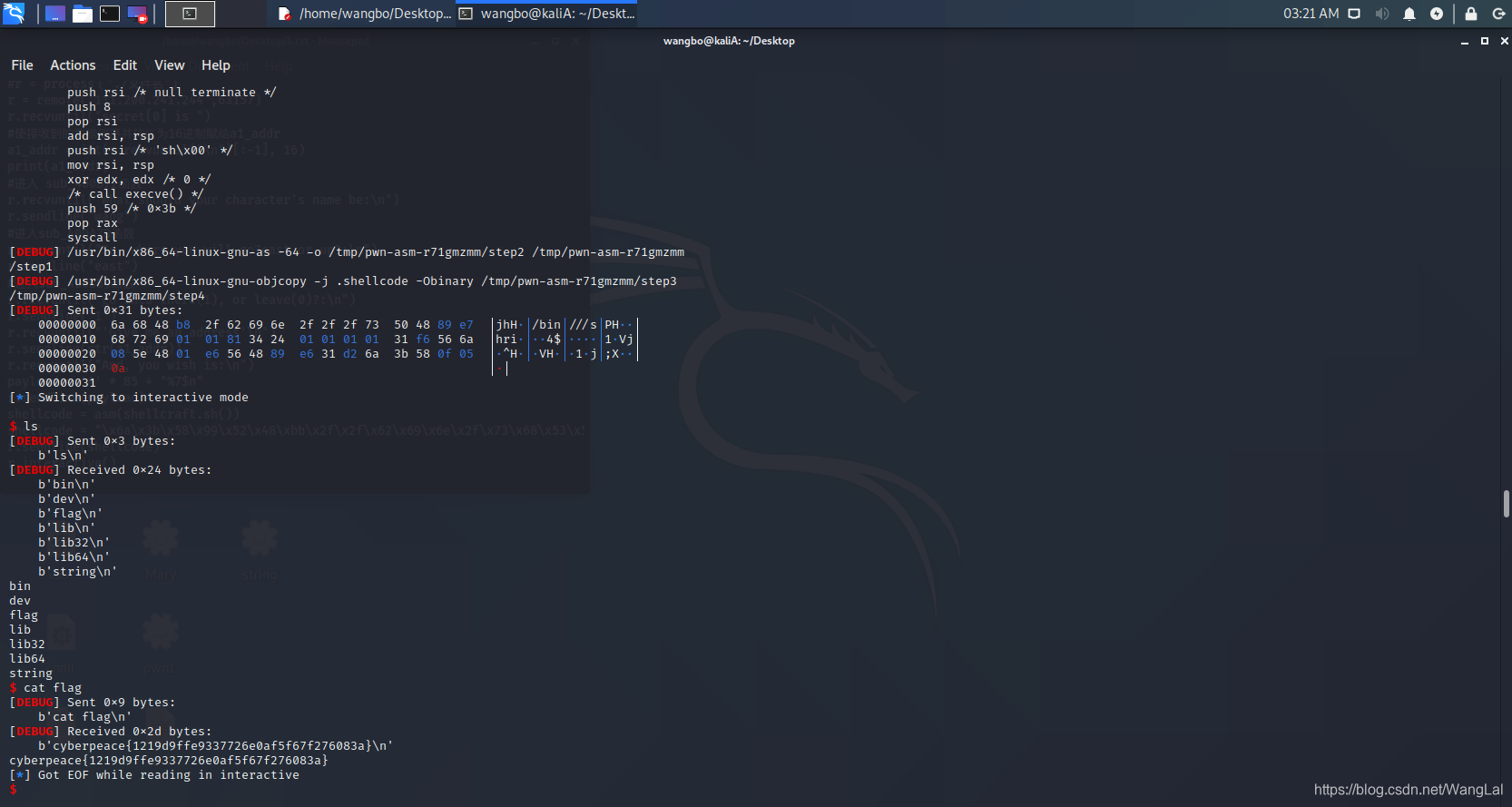Click the log out icon
The width and height of the screenshot is (1512, 807).
pos(1498,14)
